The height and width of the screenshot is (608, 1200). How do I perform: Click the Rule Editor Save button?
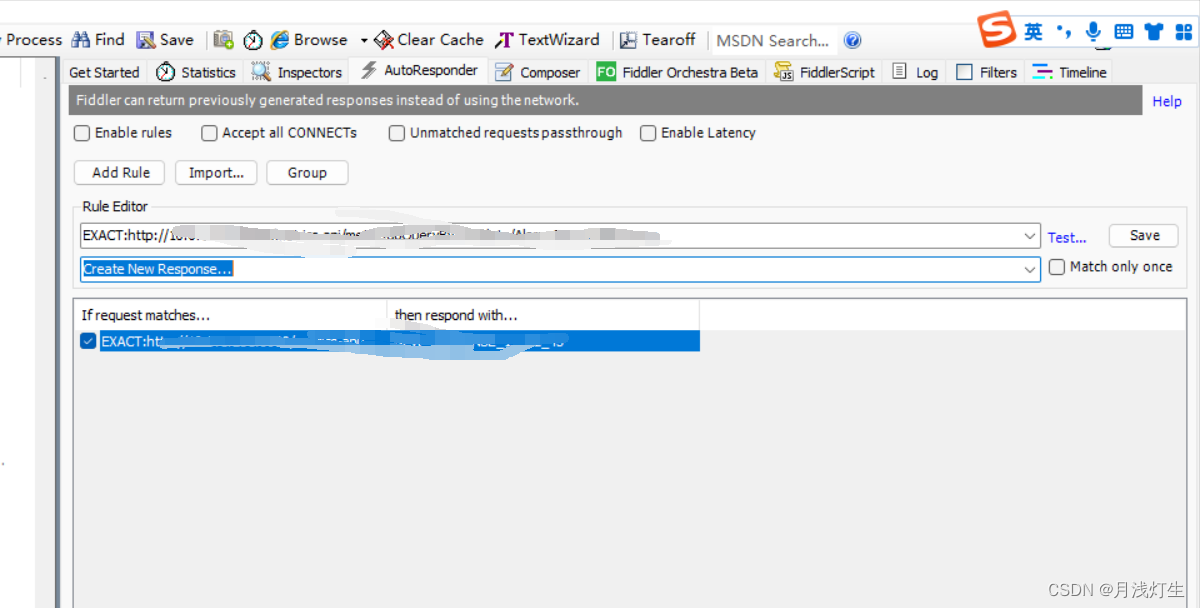pyautogui.click(x=1144, y=236)
